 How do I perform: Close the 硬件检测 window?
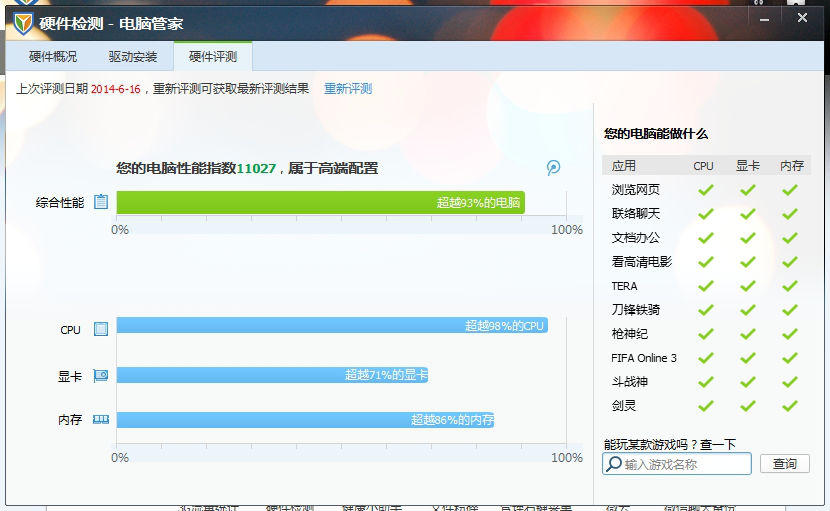click(x=802, y=18)
